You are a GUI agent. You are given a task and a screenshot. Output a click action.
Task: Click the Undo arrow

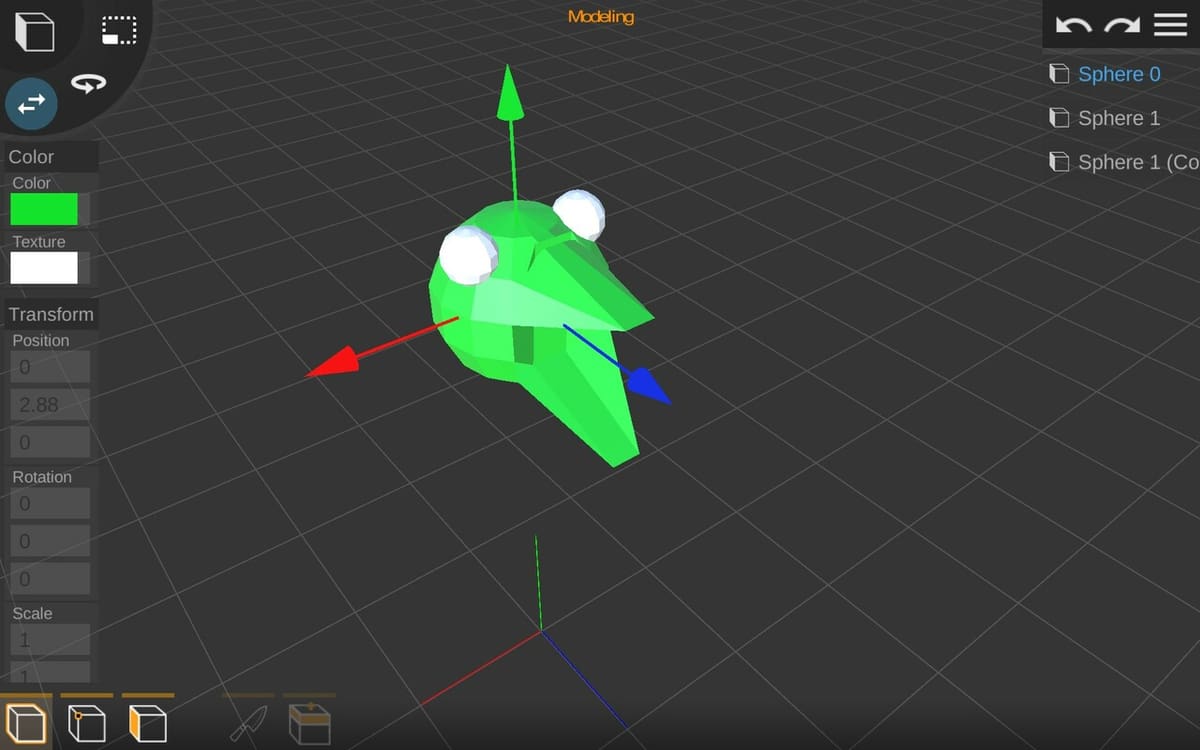(1073, 25)
